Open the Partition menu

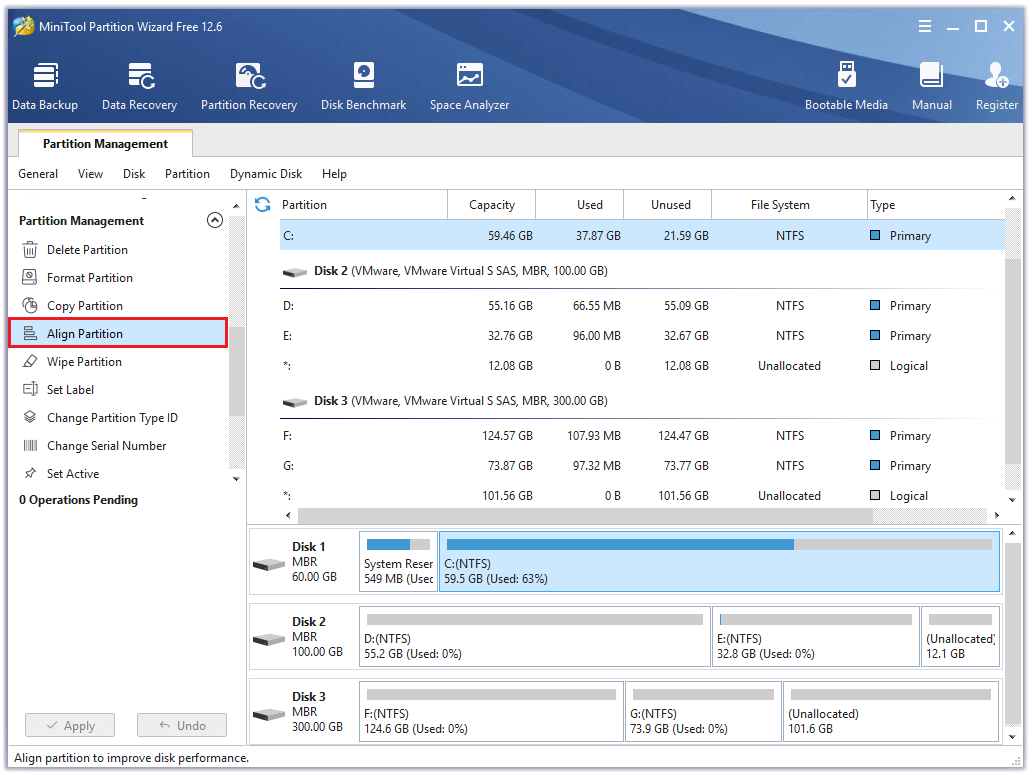187,174
